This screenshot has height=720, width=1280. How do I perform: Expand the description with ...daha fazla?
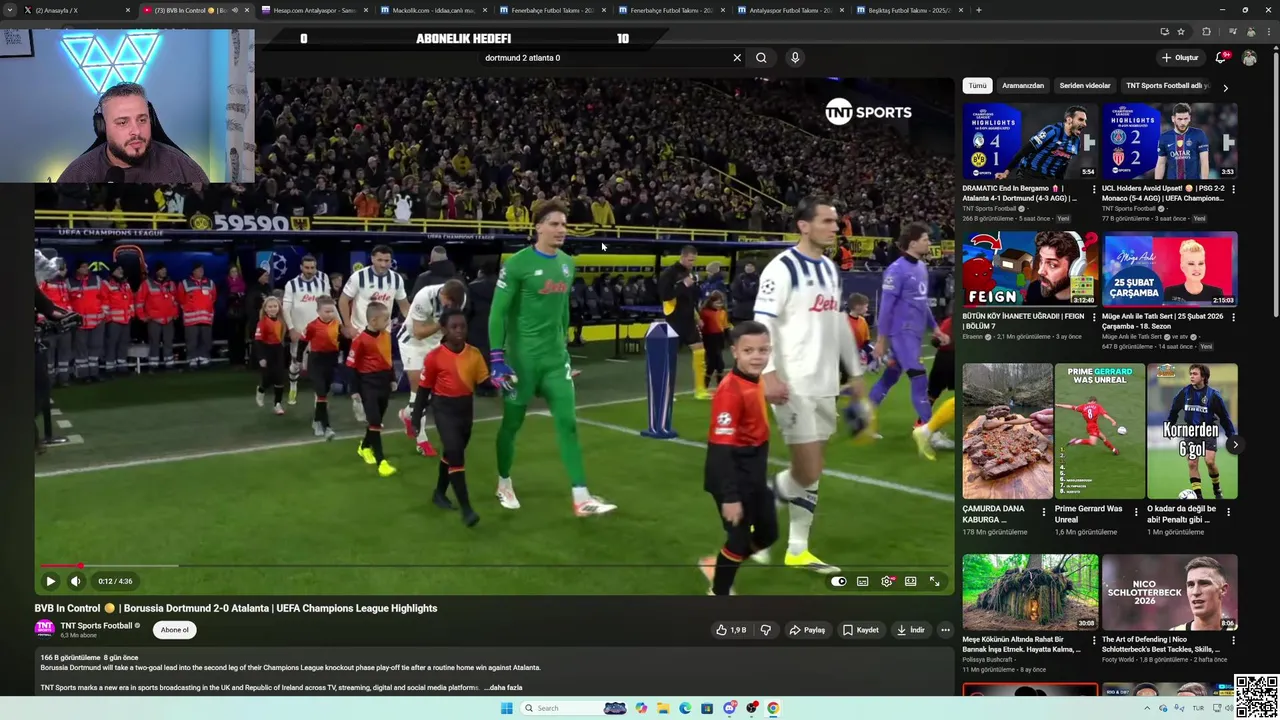(503, 688)
